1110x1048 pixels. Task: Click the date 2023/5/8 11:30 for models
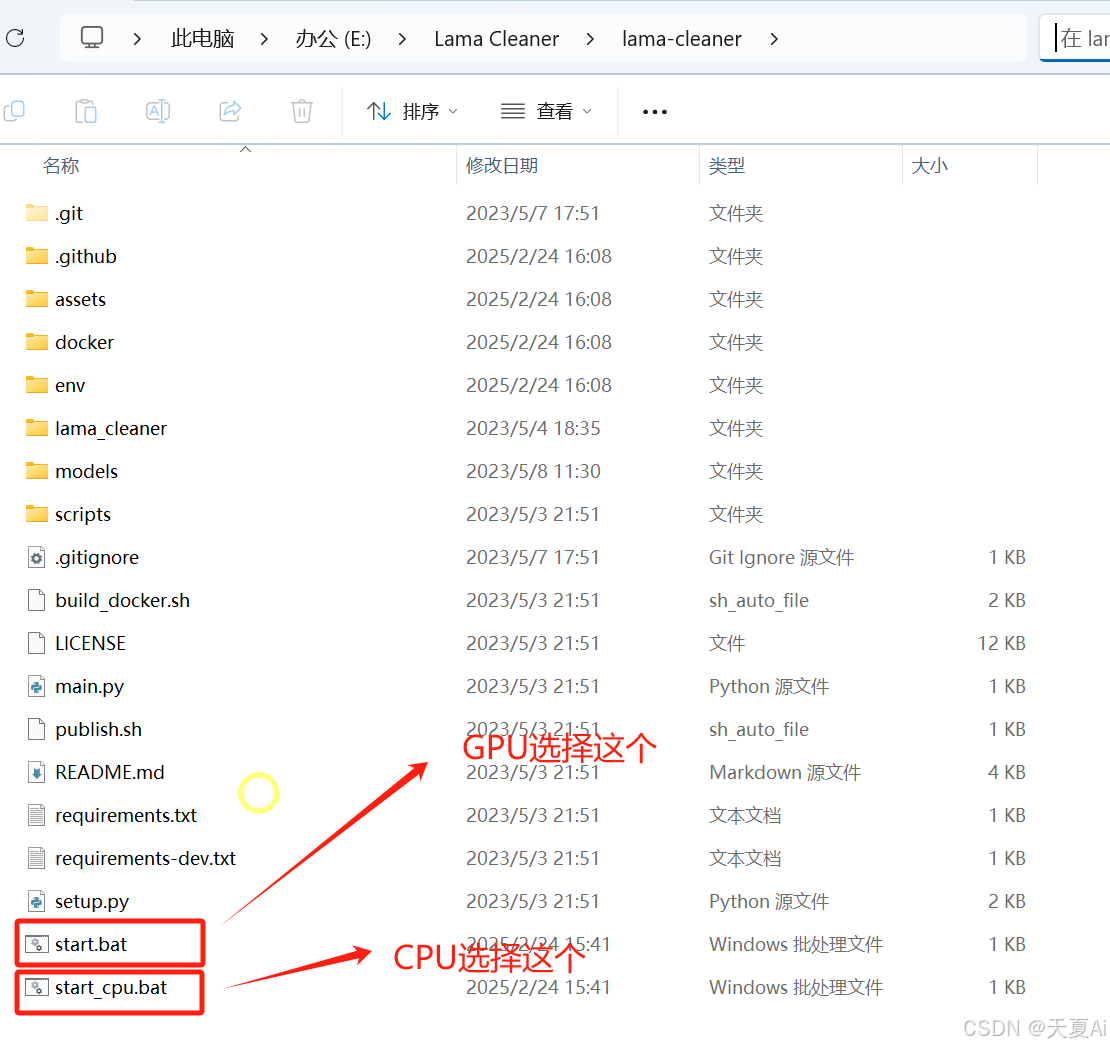(533, 472)
